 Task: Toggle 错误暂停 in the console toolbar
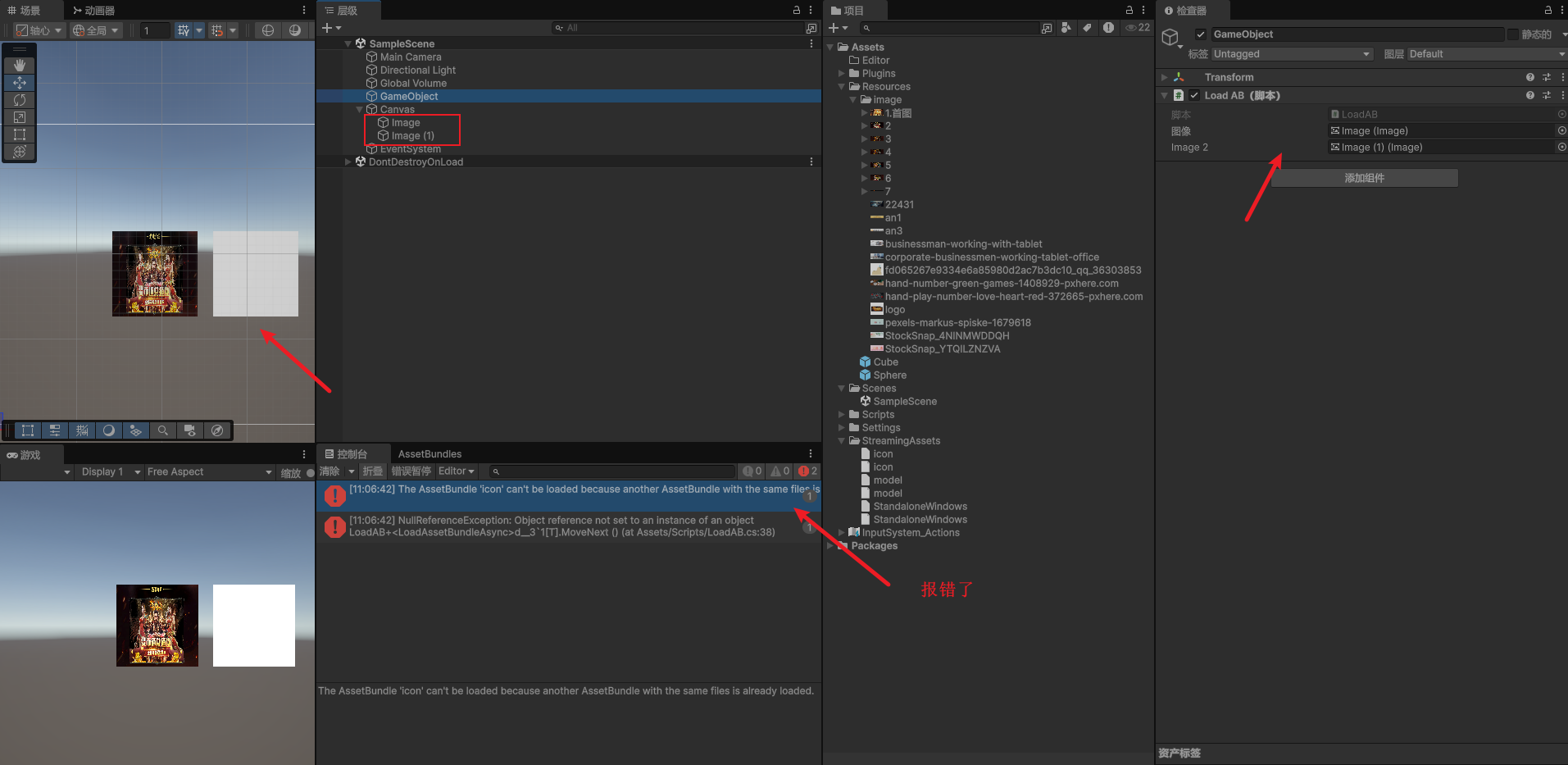tap(411, 471)
